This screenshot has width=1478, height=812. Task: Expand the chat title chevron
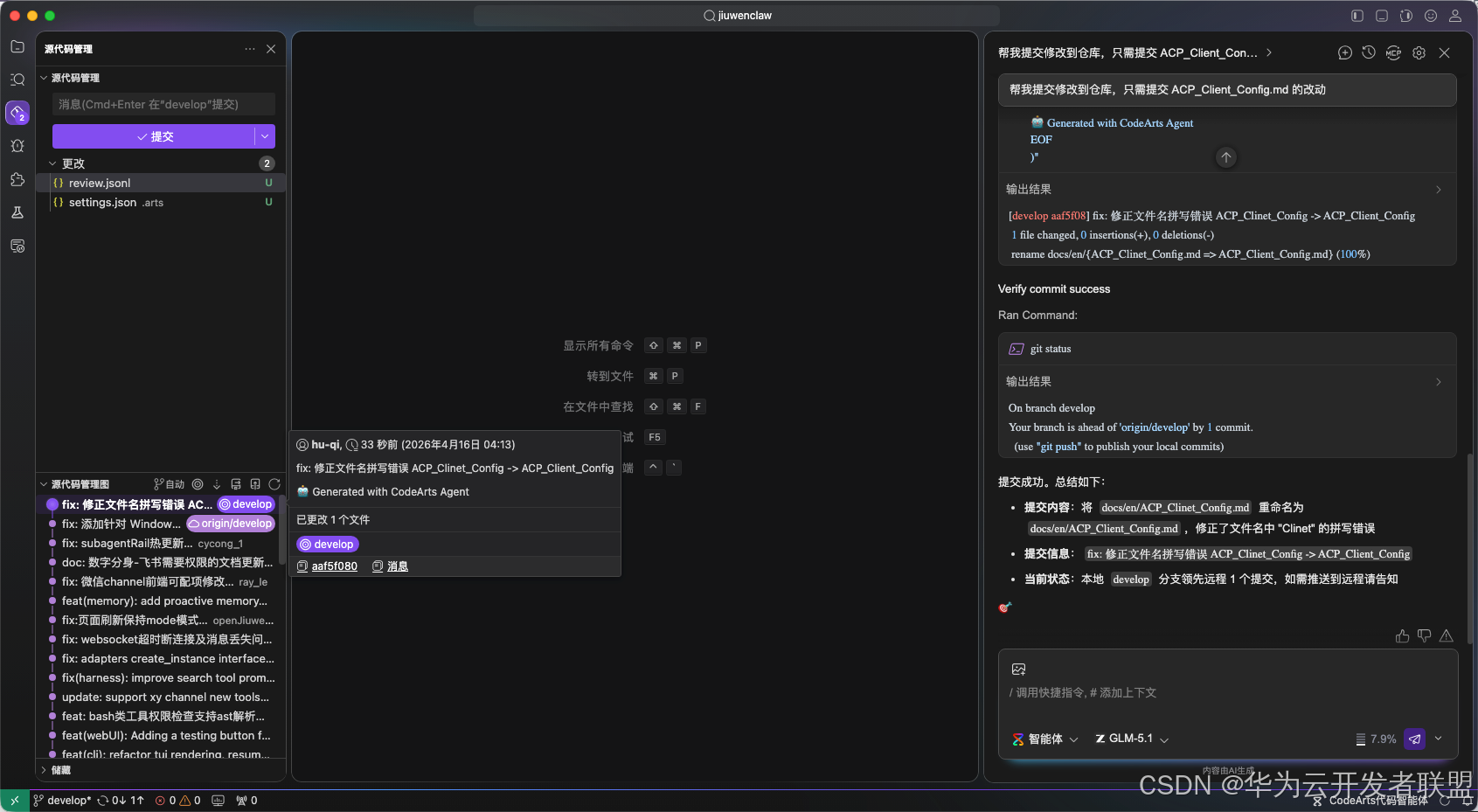pyautogui.click(x=1269, y=53)
